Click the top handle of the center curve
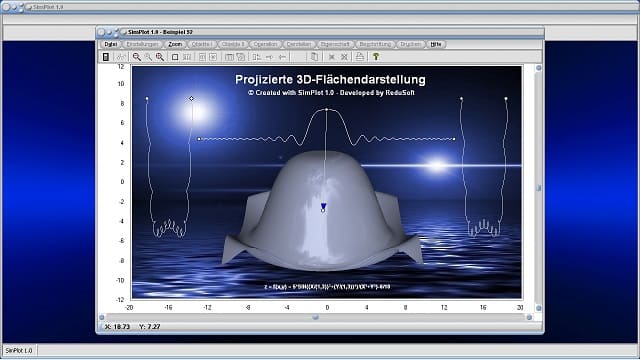 327,109
